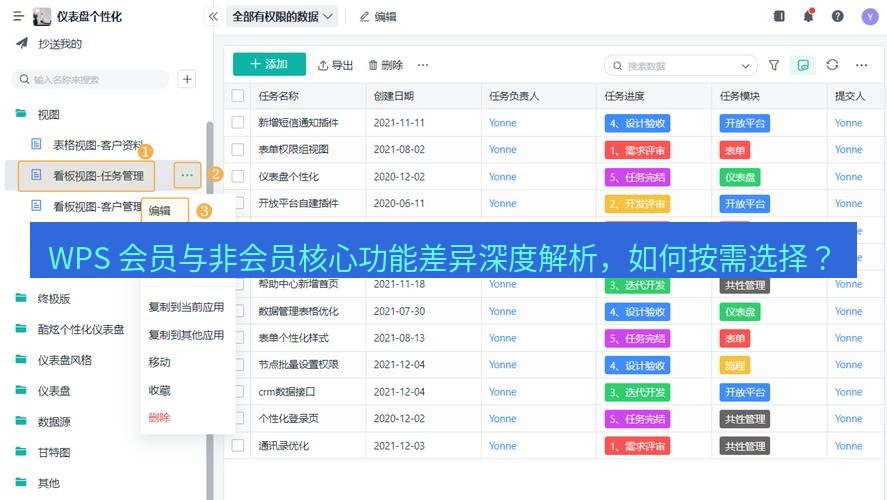Click the refresh icon
The height and width of the screenshot is (500, 887).
click(832, 65)
